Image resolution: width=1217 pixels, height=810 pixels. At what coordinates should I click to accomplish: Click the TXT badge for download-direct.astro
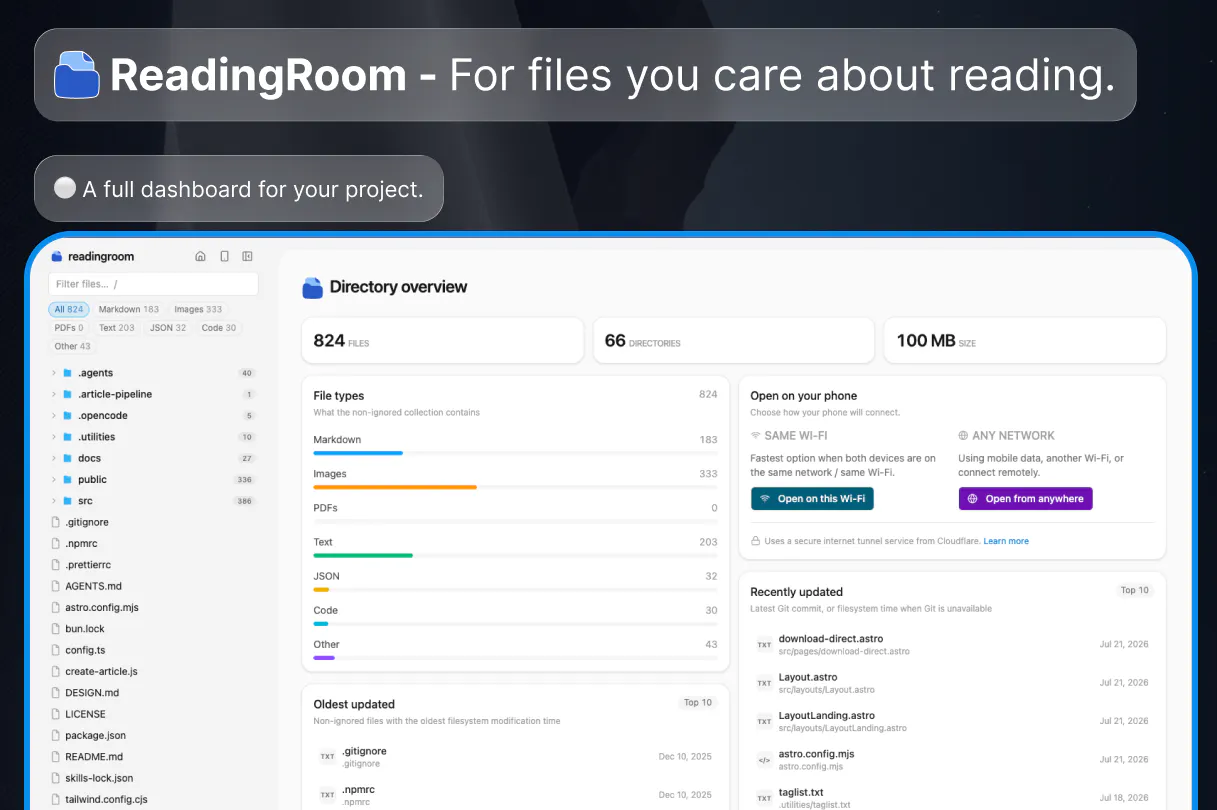click(x=764, y=645)
